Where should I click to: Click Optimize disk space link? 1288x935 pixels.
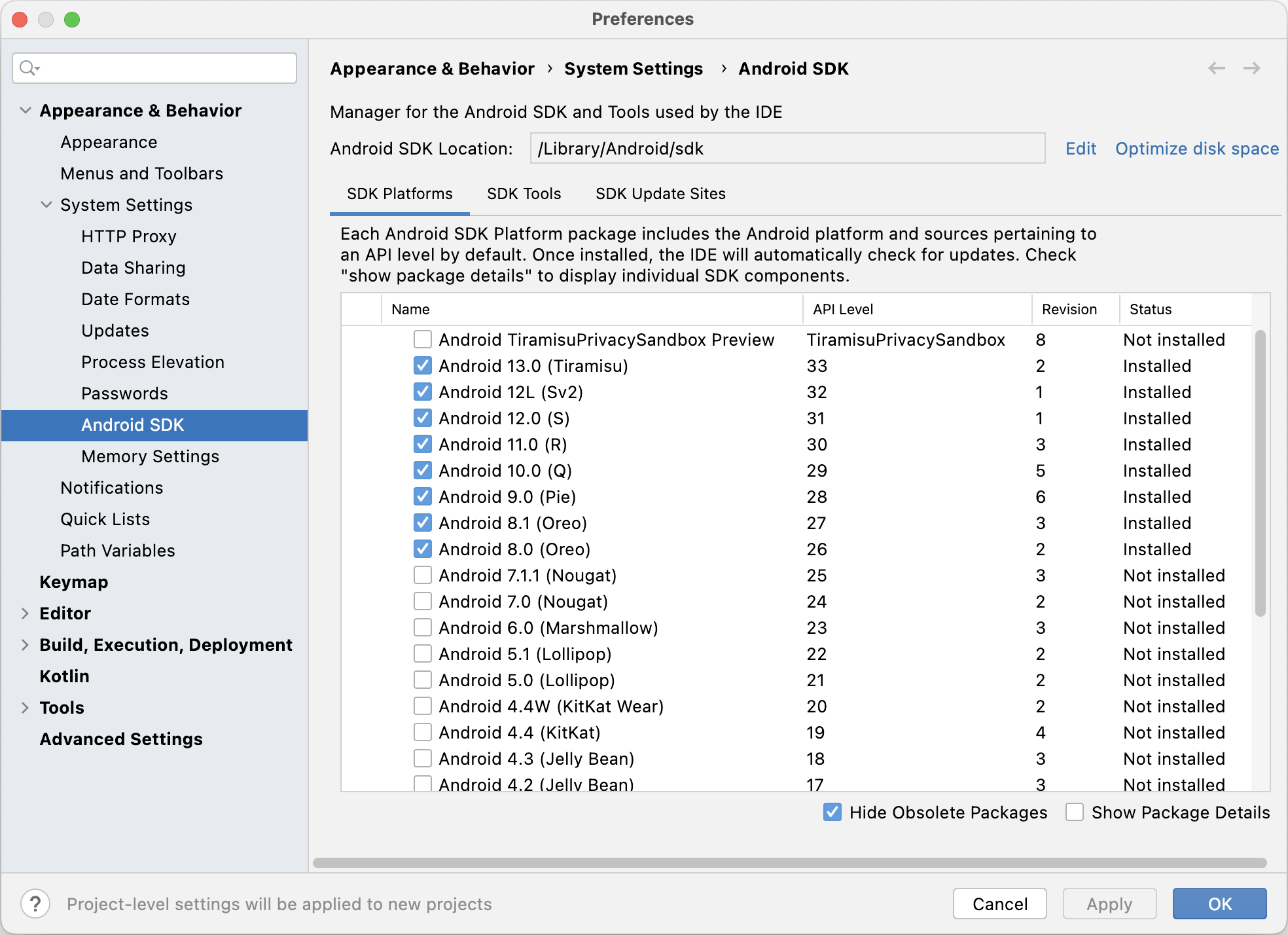[1196, 149]
